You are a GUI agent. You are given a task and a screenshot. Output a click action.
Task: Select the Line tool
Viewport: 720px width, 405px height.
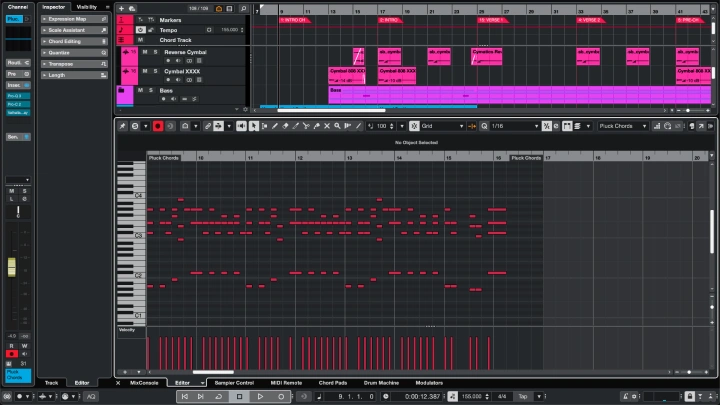(358, 126)
